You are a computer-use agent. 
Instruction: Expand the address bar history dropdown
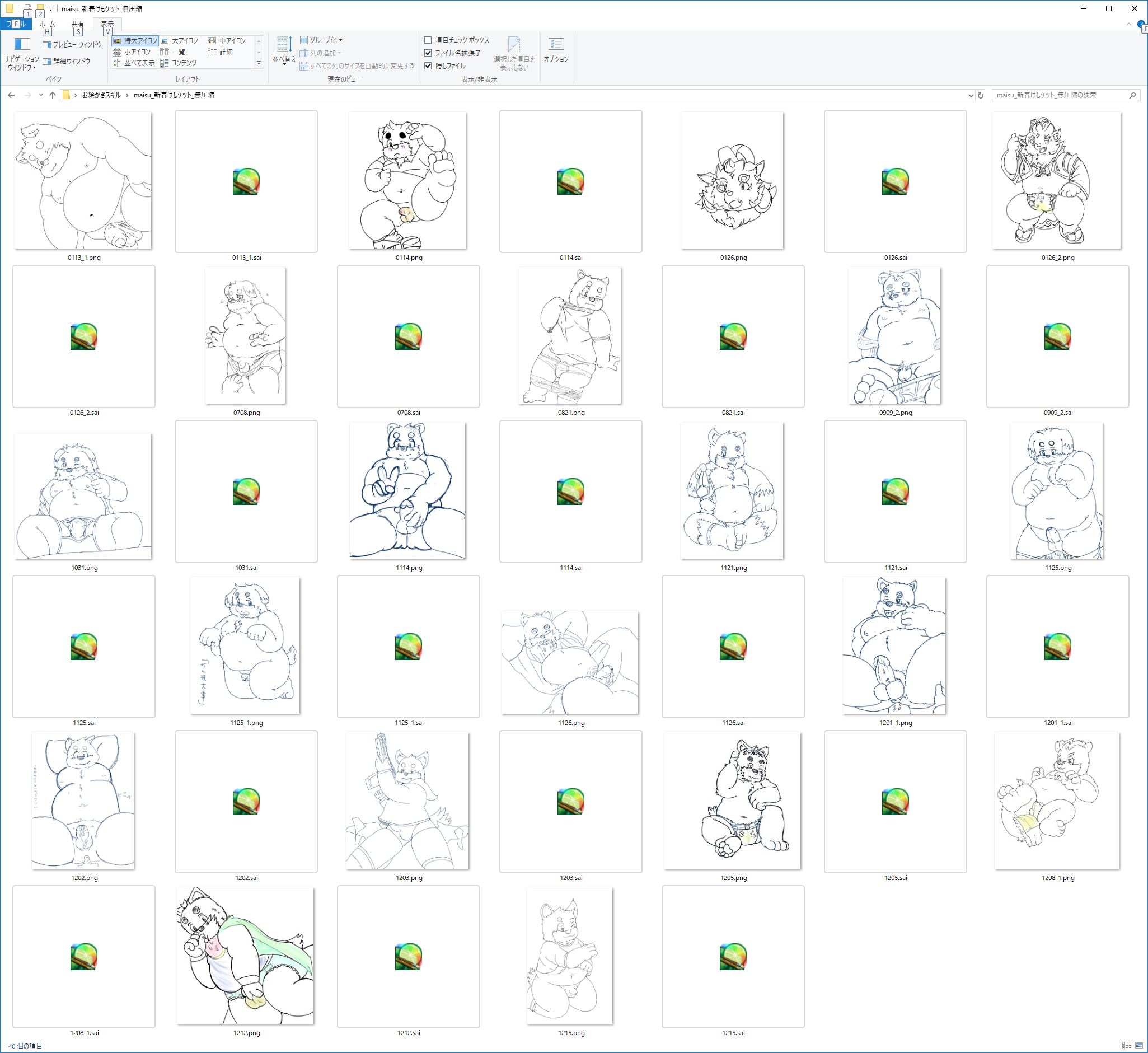click(x=970, y=95)
